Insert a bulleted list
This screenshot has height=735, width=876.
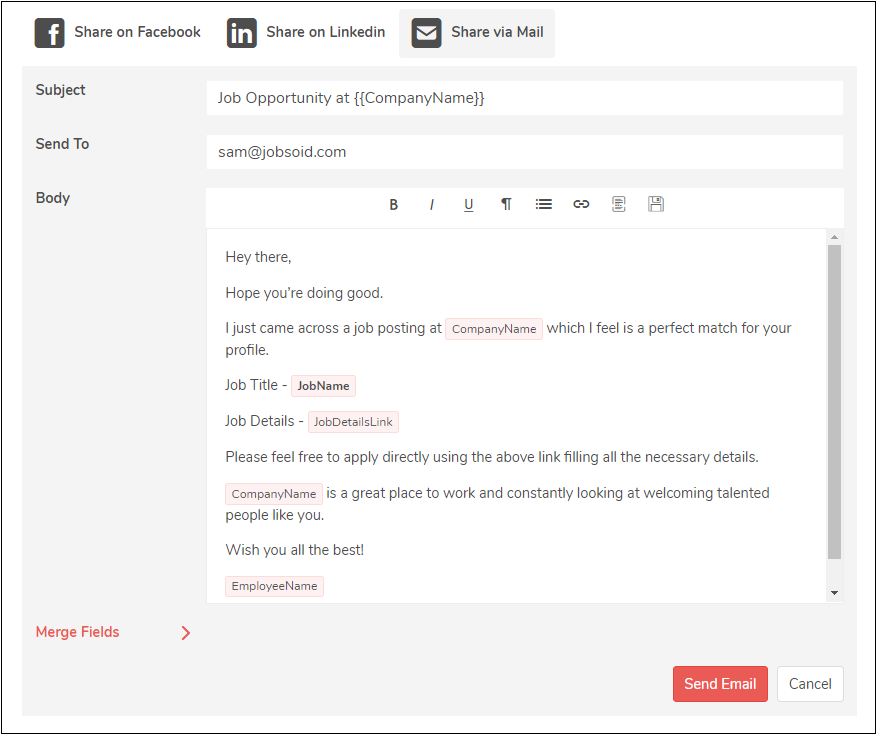(543, 204)
